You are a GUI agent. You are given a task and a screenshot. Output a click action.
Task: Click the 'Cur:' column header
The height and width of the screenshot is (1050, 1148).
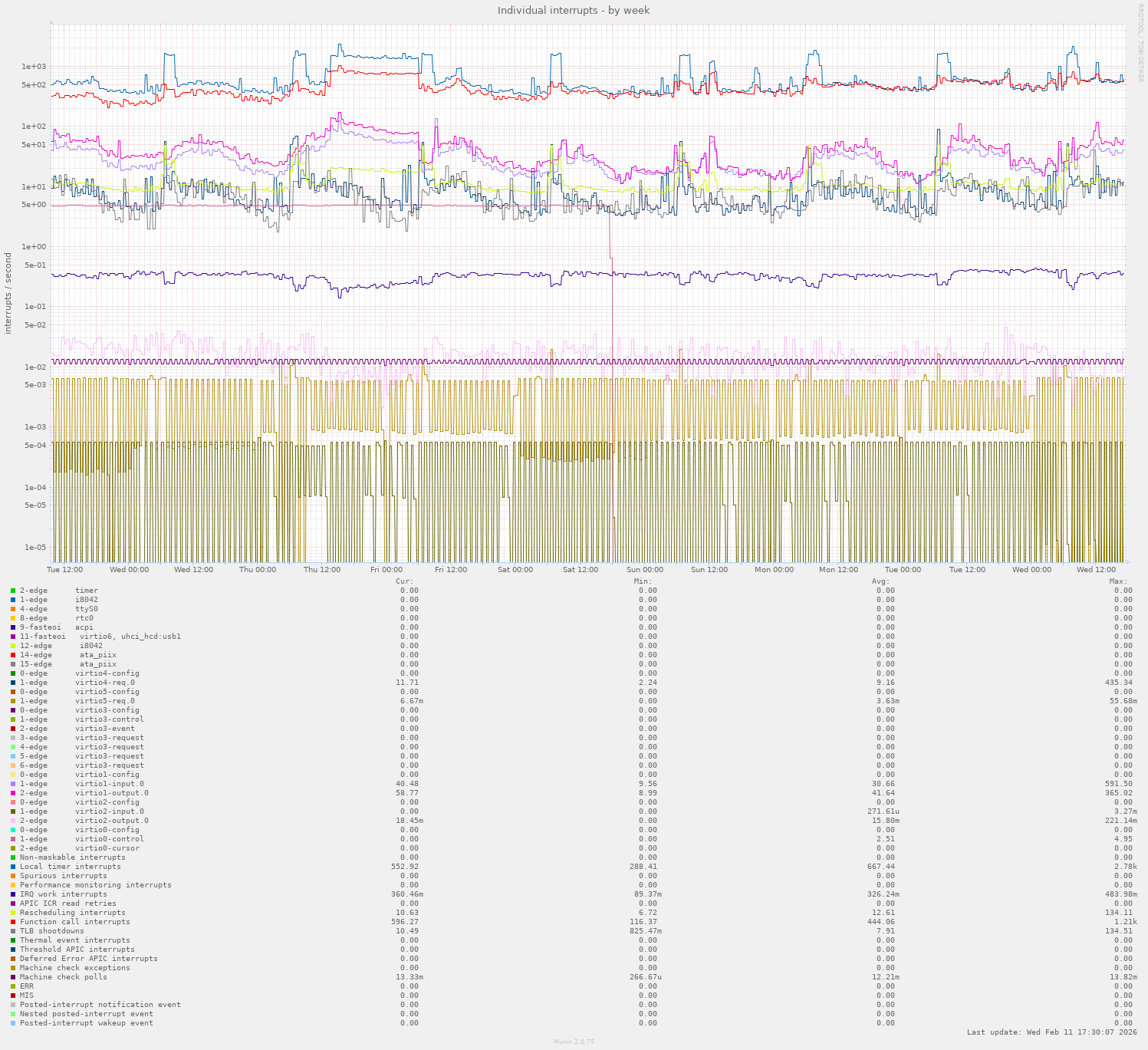click(404, 581)
